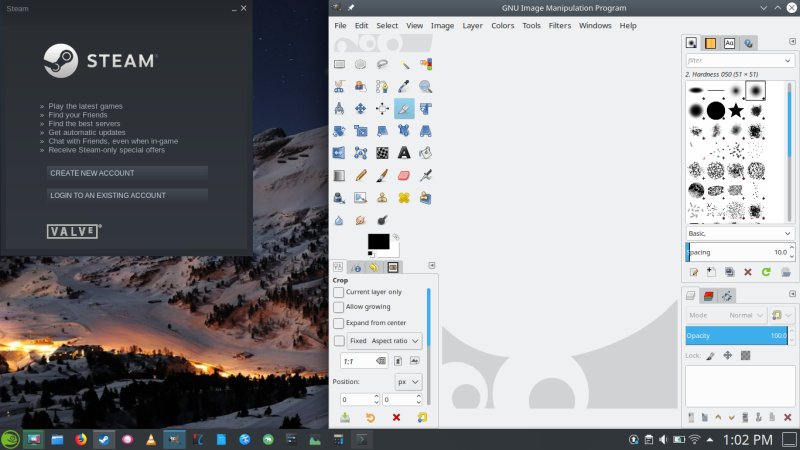Enable Current layer only checkbox
The width and height of the screenshot is (800, 450).
tap(339, 292)
